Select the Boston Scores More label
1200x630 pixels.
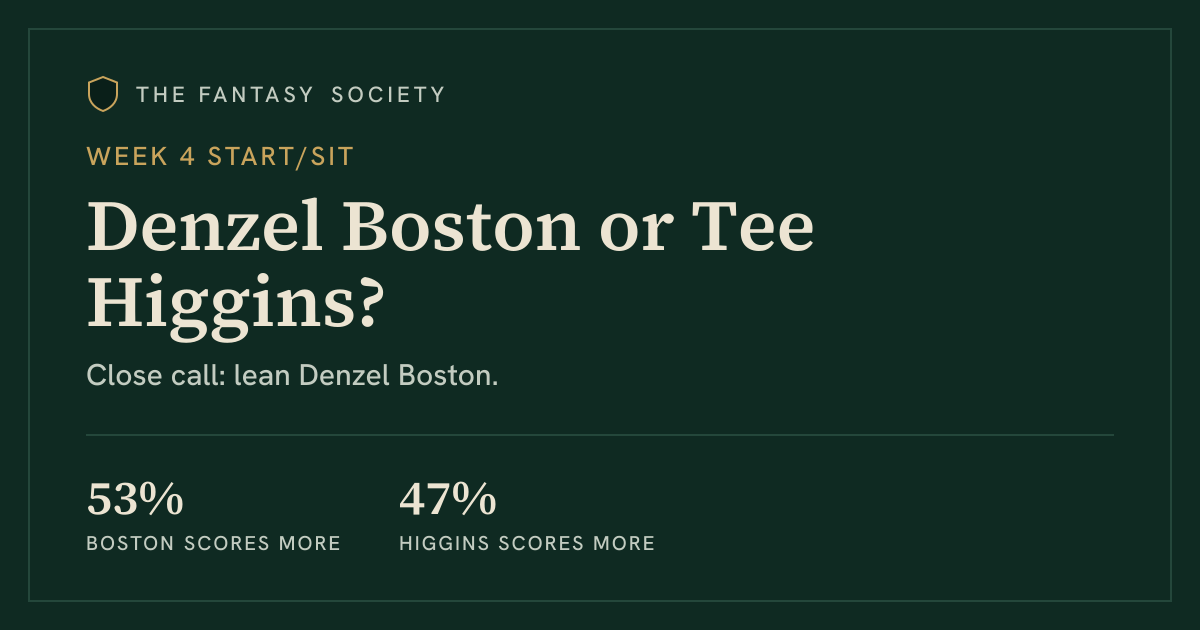[214, 544]
